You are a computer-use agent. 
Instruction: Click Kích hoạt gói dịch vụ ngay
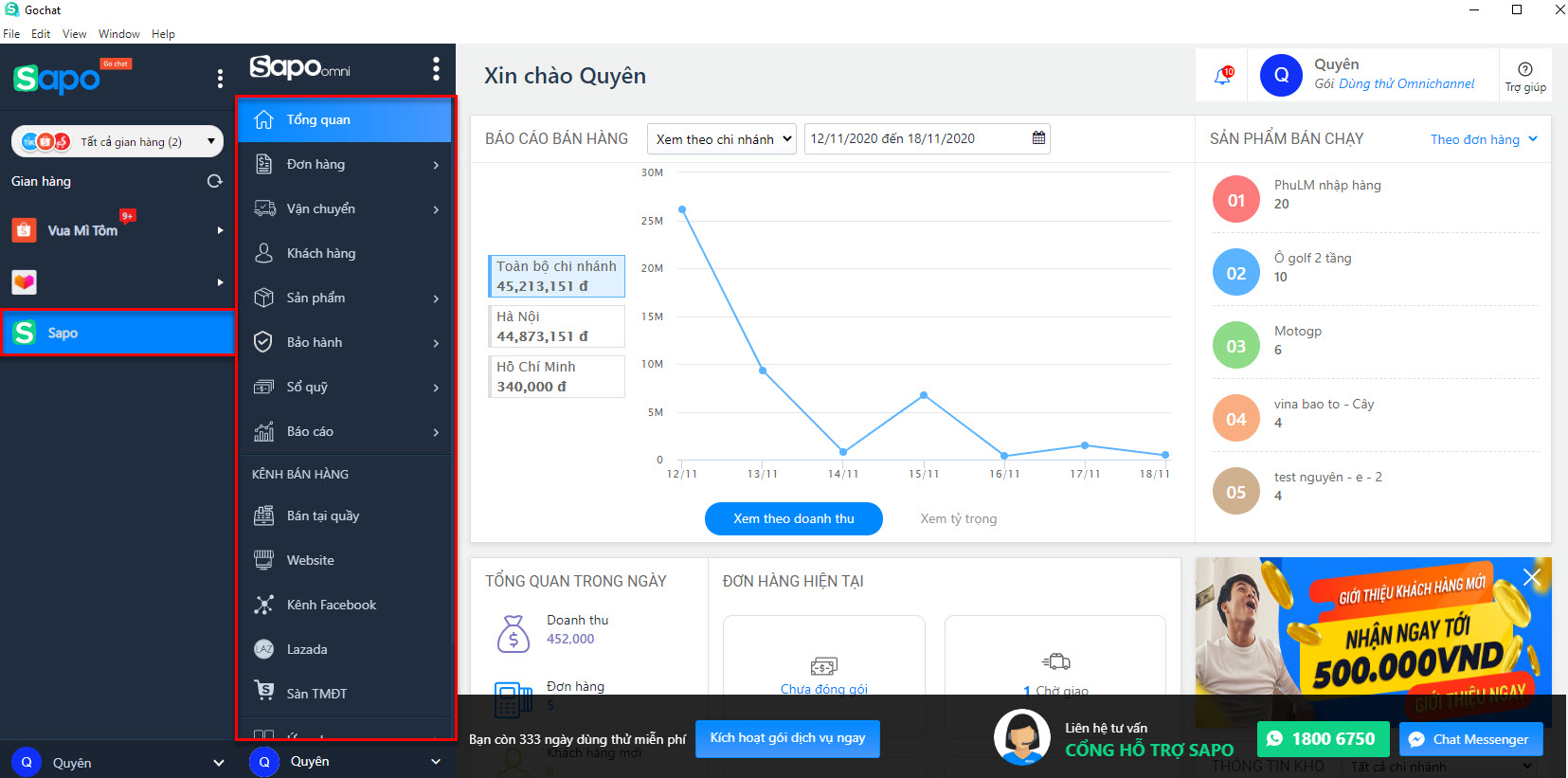788,738
